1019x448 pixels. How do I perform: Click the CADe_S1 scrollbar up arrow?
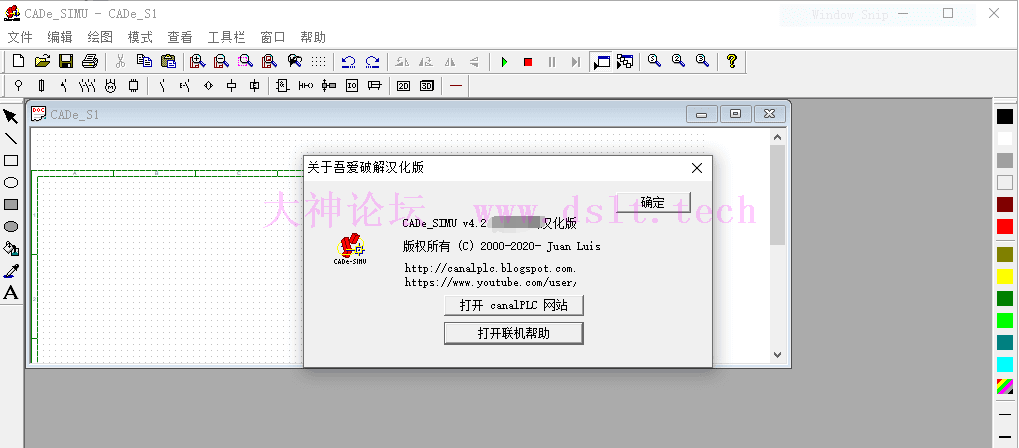(777, 137)
